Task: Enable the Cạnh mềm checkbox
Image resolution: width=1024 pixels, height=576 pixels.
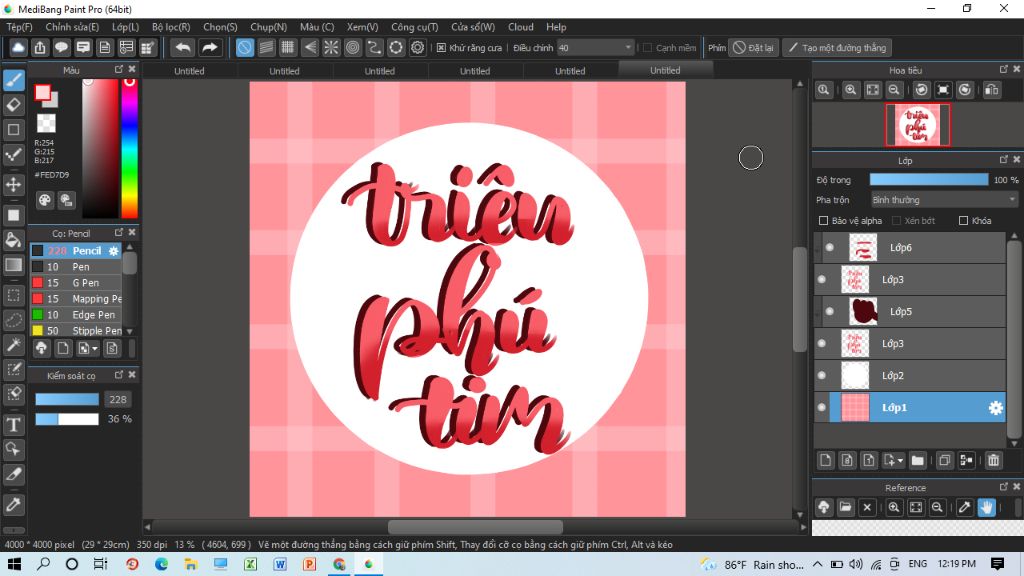Action: [647, 48]
